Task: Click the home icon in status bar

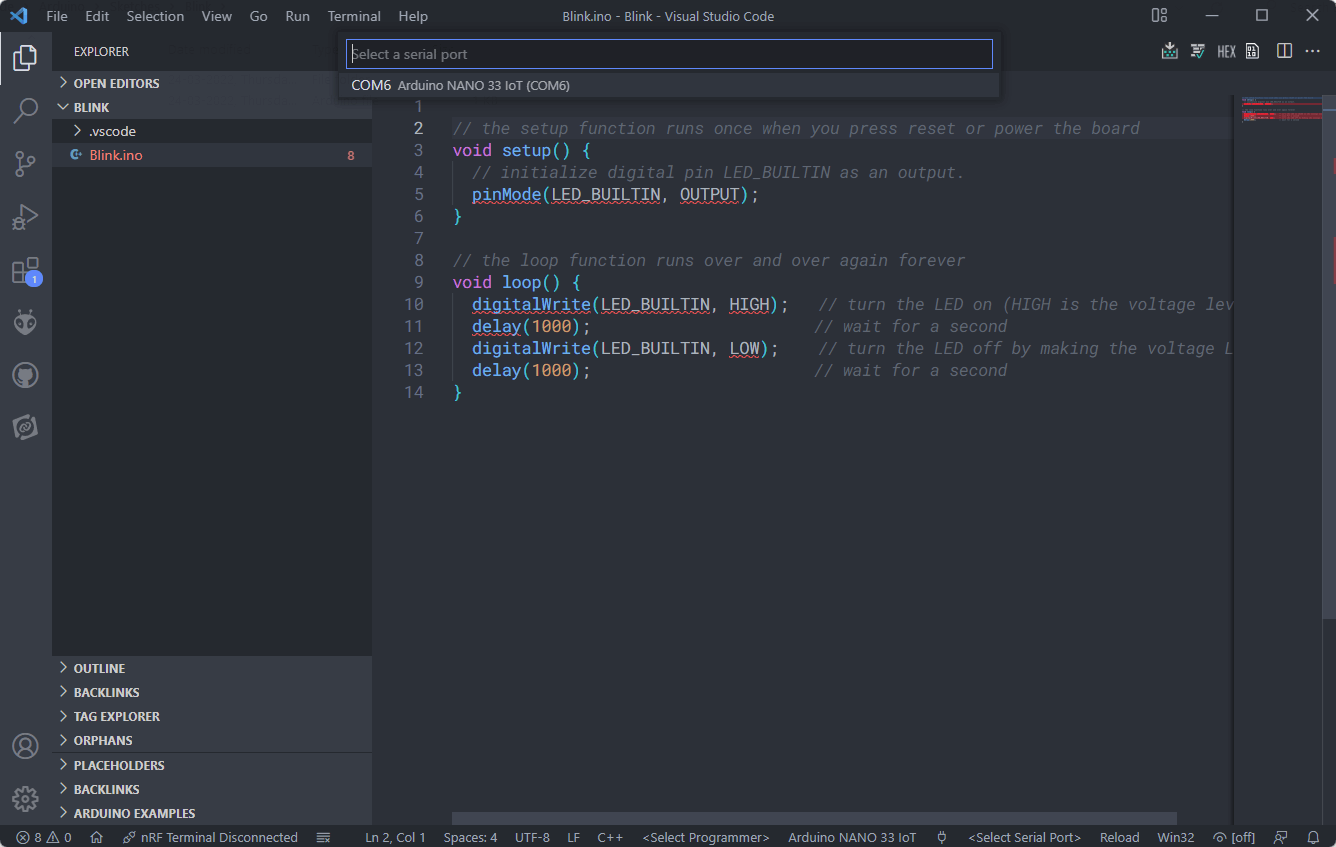Action: (x=96, y=837)
